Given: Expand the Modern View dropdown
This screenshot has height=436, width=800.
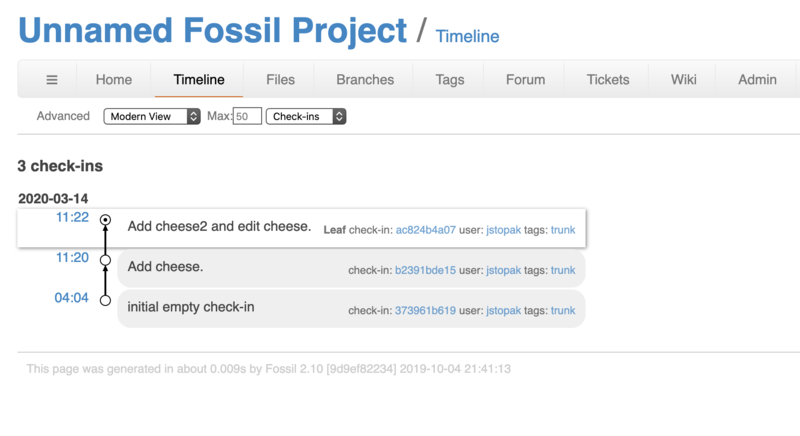Looking at the screenshot, I should pos(152,116).
